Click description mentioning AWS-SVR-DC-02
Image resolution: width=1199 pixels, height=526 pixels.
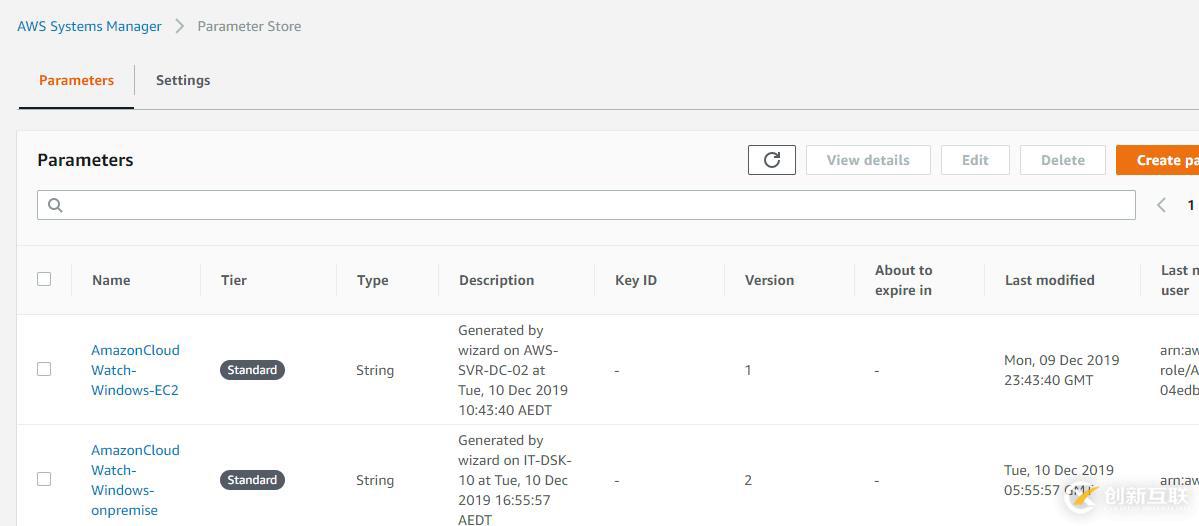coord(513,370)
